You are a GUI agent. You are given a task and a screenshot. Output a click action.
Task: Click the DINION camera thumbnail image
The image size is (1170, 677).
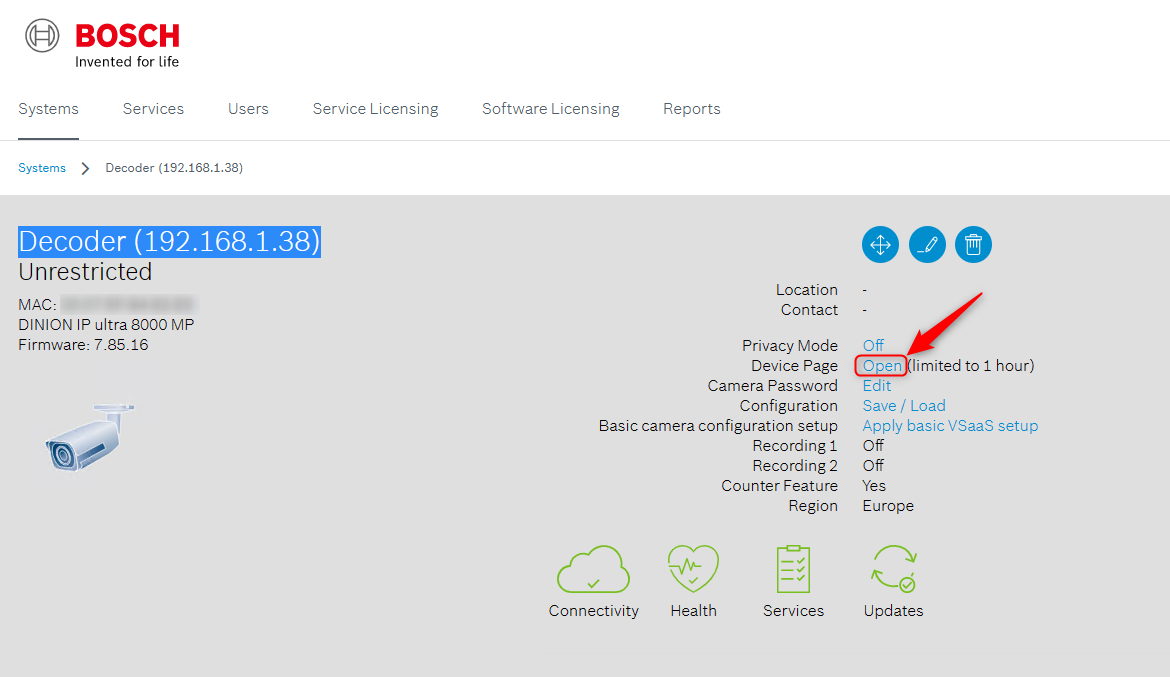(90, 437)
